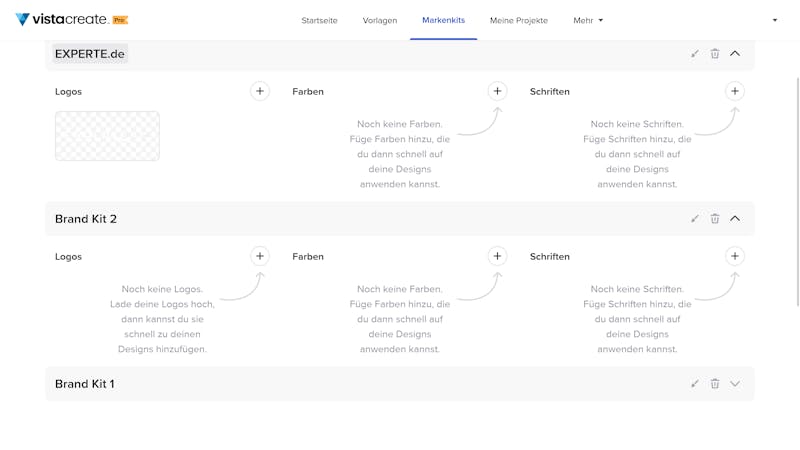Select the uploaded logo thumbnail in EXPERTE.de
The image size is (800, 450).
(x=107, y=136)
